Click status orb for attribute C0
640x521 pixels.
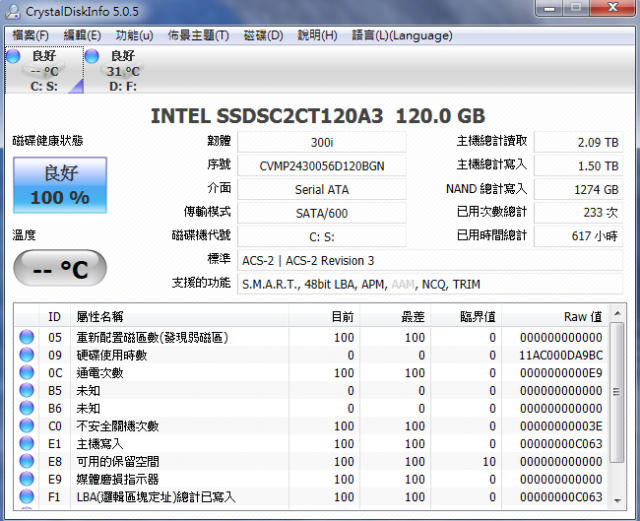(x=27, y=426)
